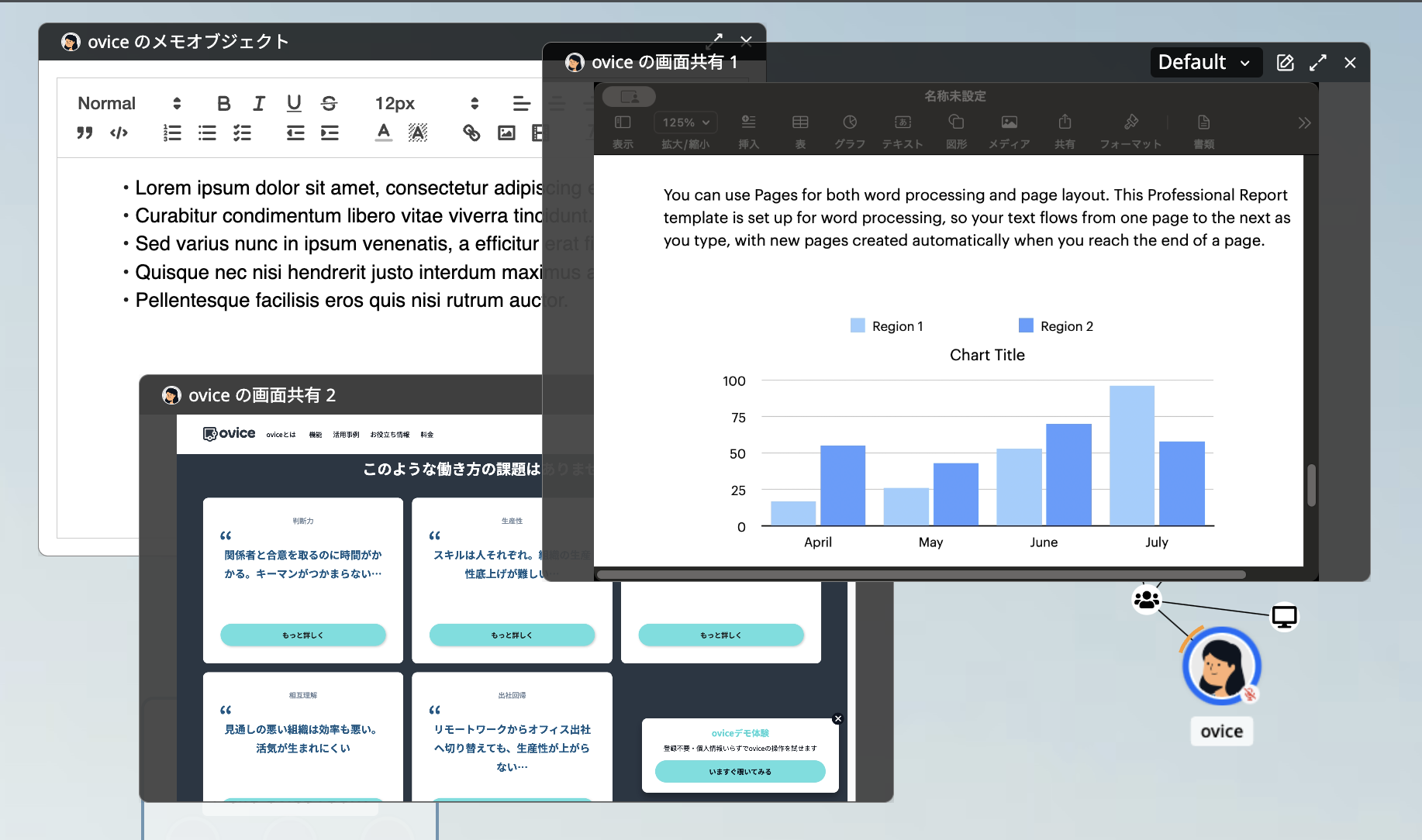The height and width of the screenshot is (840, 1422).
Task: Click monitor screen share icon near avatar
Action: [1284, 616]
